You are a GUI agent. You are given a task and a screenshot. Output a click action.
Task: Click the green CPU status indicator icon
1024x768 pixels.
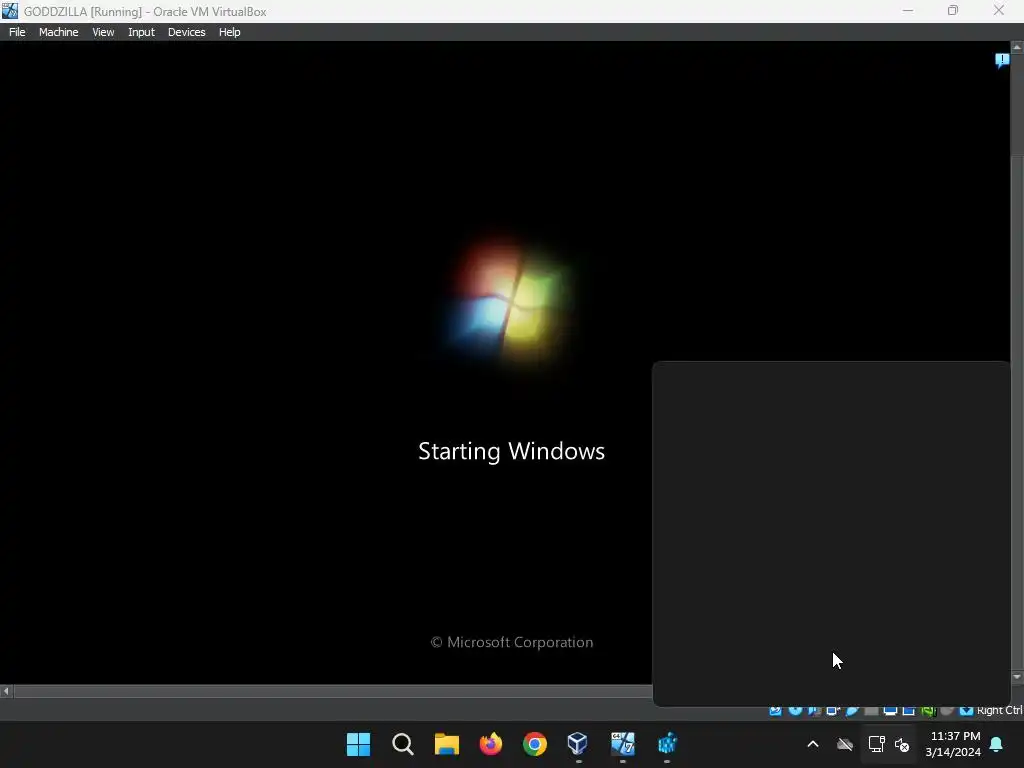coord(929,711)
